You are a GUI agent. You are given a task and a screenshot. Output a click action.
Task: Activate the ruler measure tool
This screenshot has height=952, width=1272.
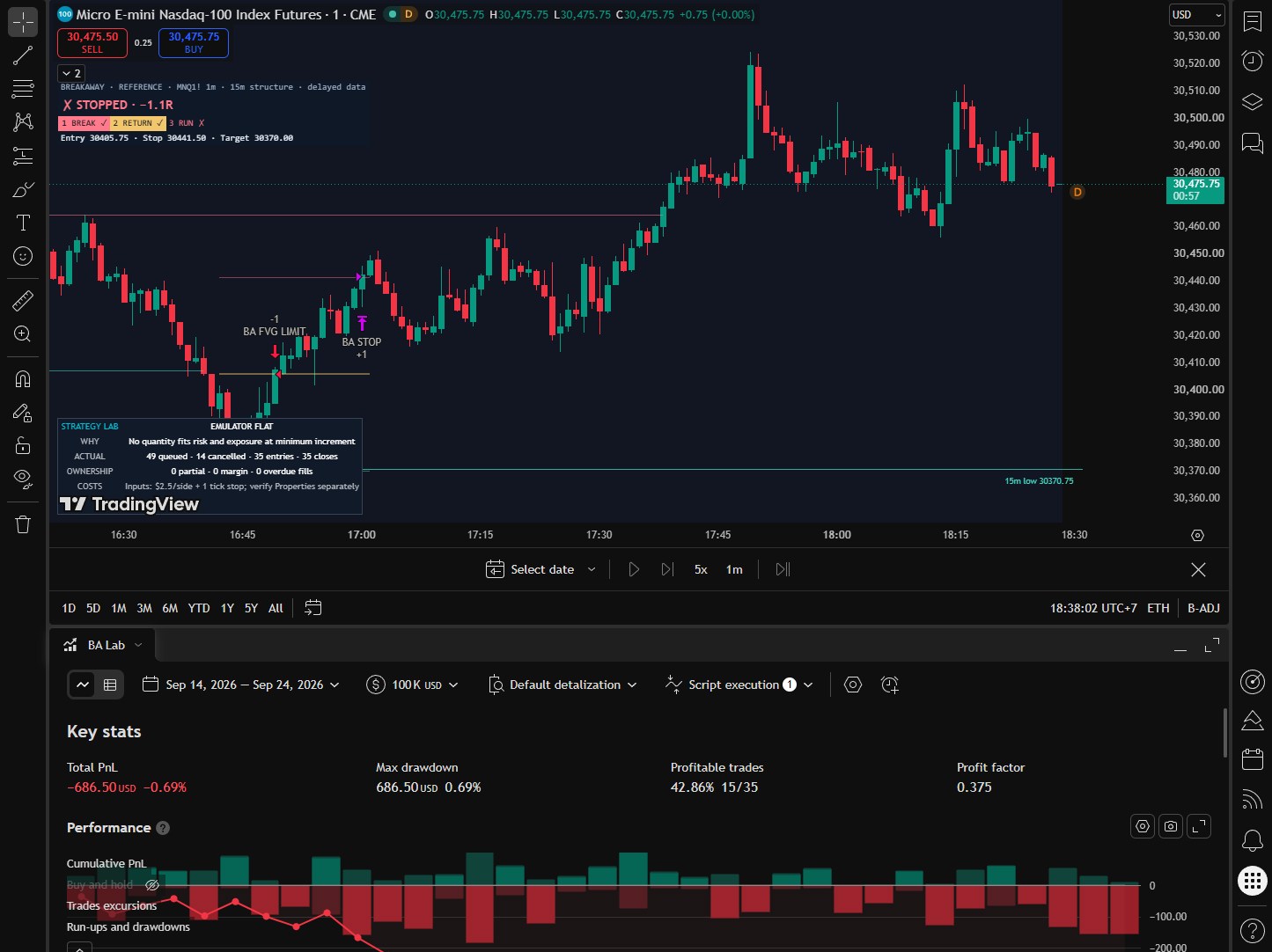point(23,301)
